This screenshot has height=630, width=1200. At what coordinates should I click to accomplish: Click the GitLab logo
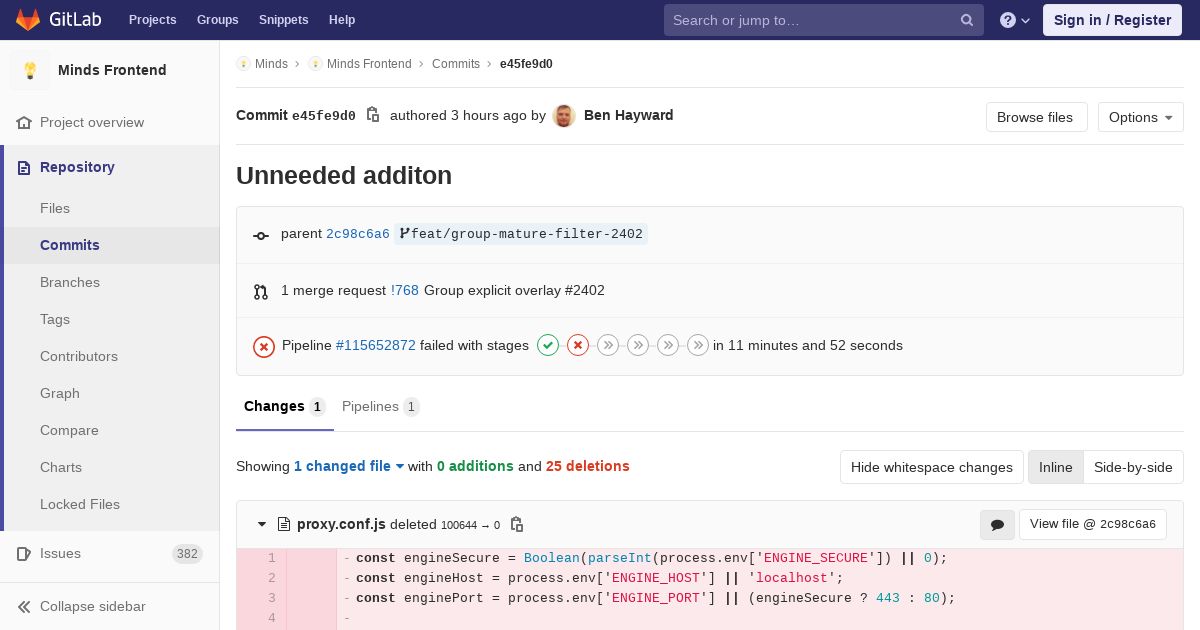pyautogui.click(x=58, y=20)
